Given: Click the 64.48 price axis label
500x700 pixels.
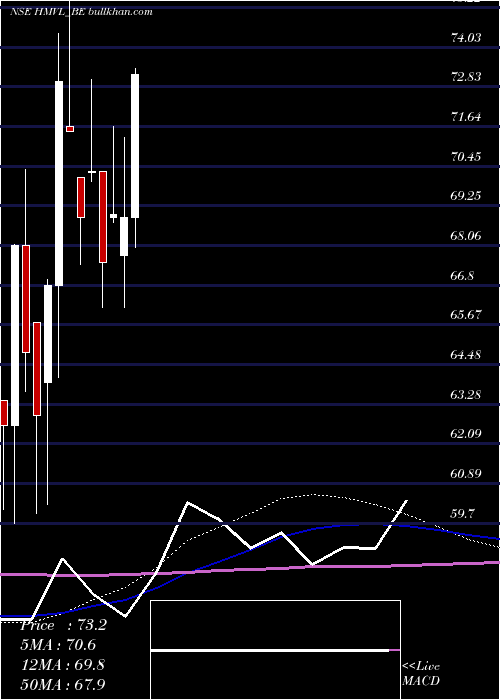Looking at the screenshot, I should 466,355.
